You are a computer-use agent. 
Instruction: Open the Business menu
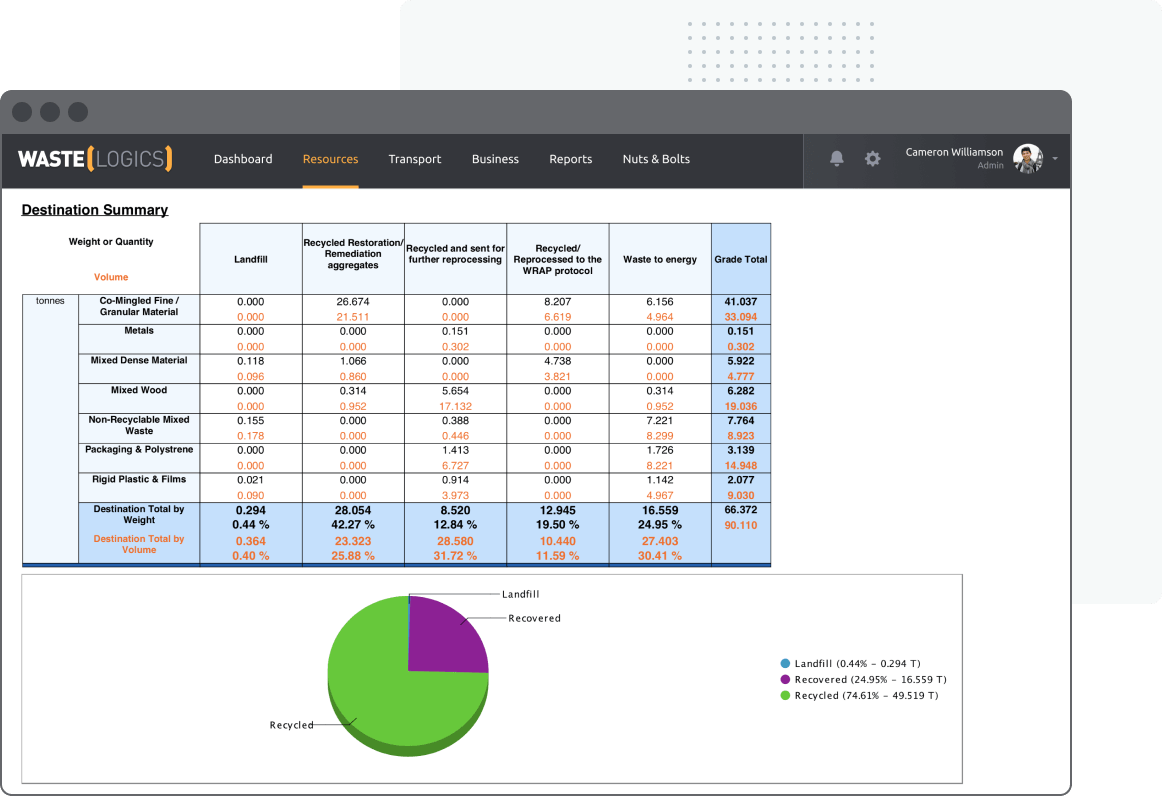pos(495,159)
